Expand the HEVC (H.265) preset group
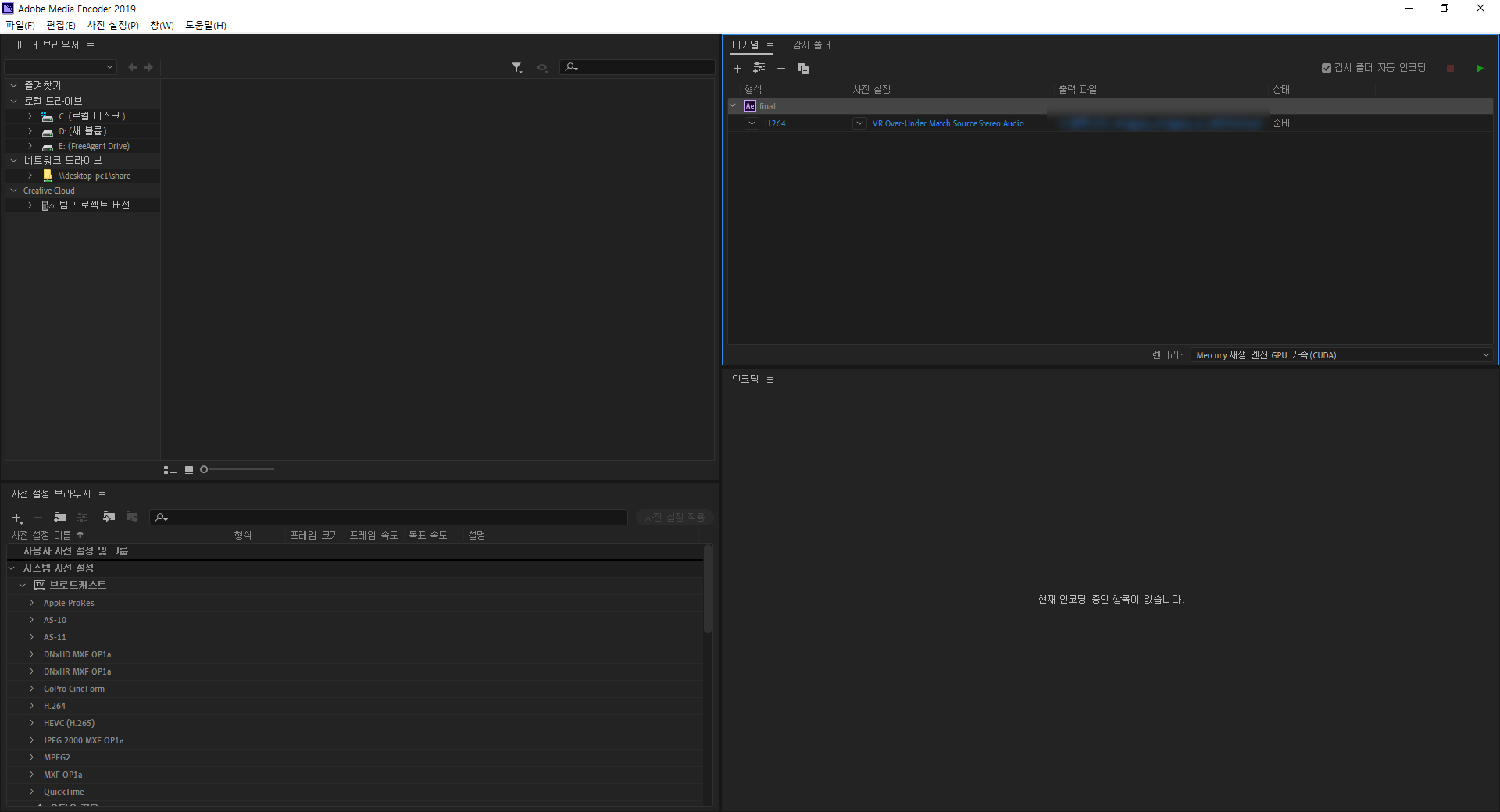This screenshot has height=812, width=1500. (x=32, y=723)
